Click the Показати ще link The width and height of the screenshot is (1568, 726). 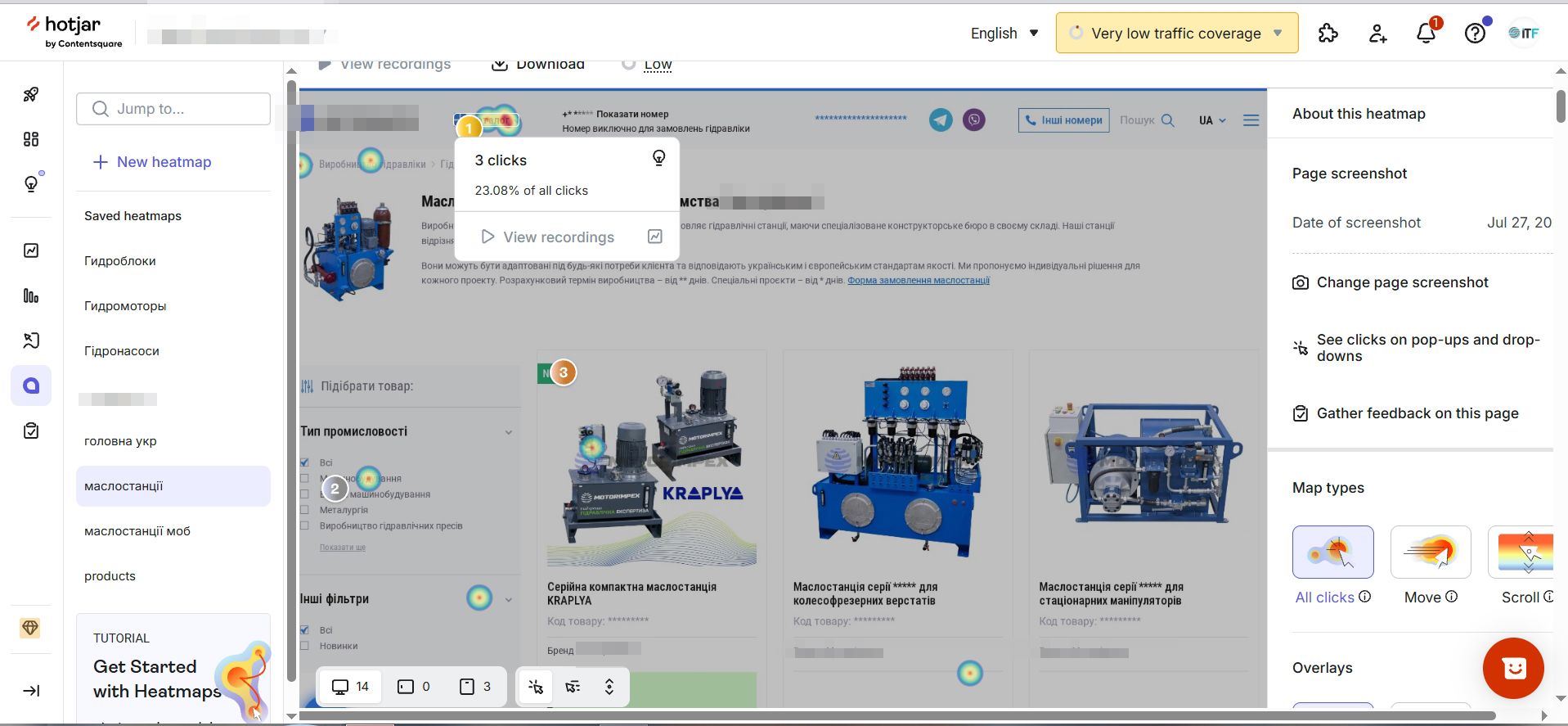343,548
